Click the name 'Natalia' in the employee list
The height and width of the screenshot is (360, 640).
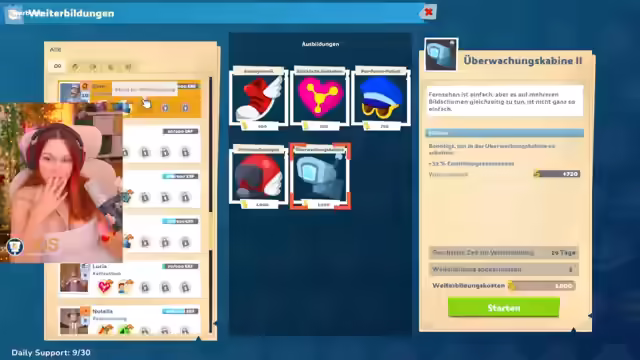pyautogui.click(x=102, y=311)
